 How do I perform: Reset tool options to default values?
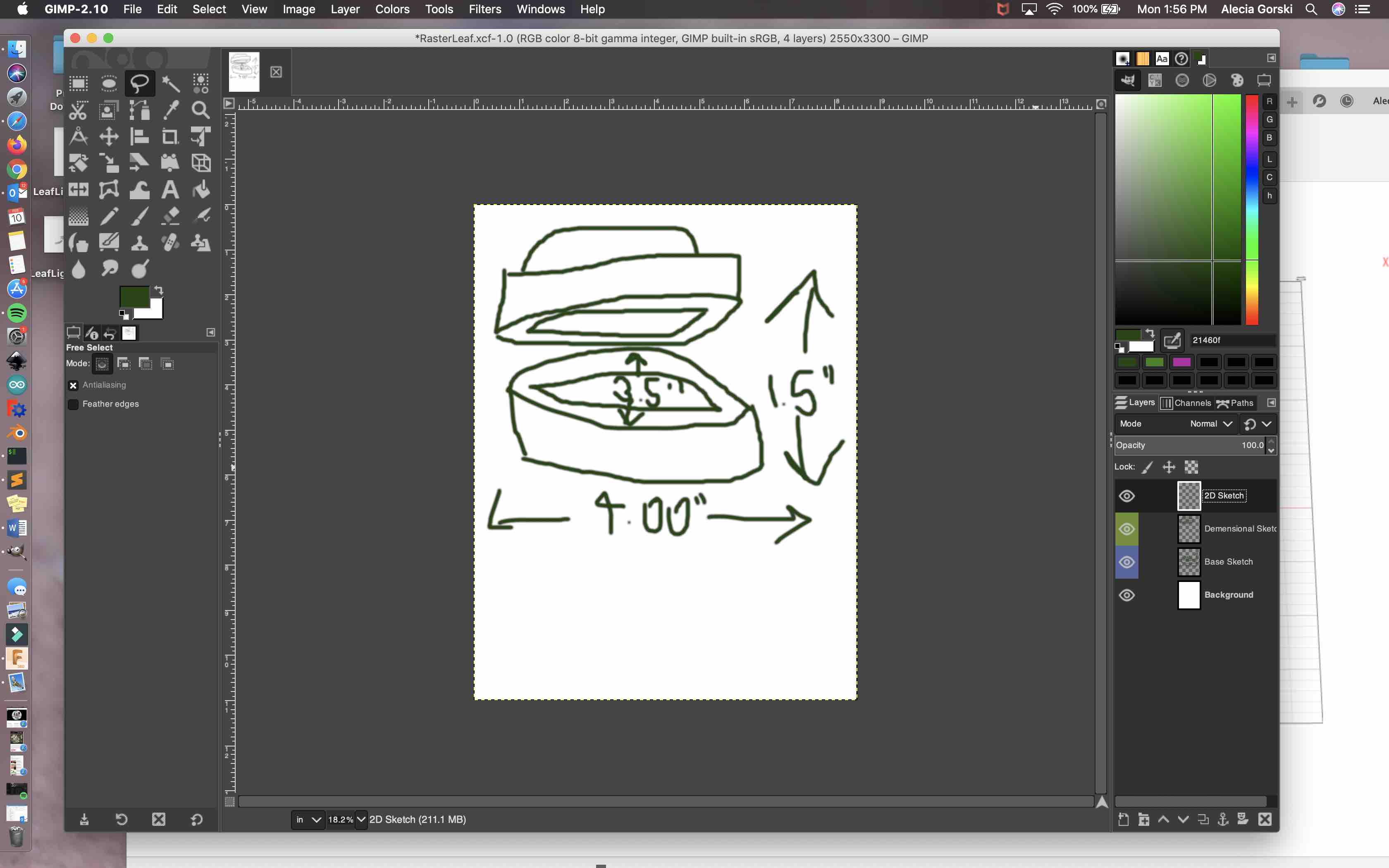tap(197, 819)
